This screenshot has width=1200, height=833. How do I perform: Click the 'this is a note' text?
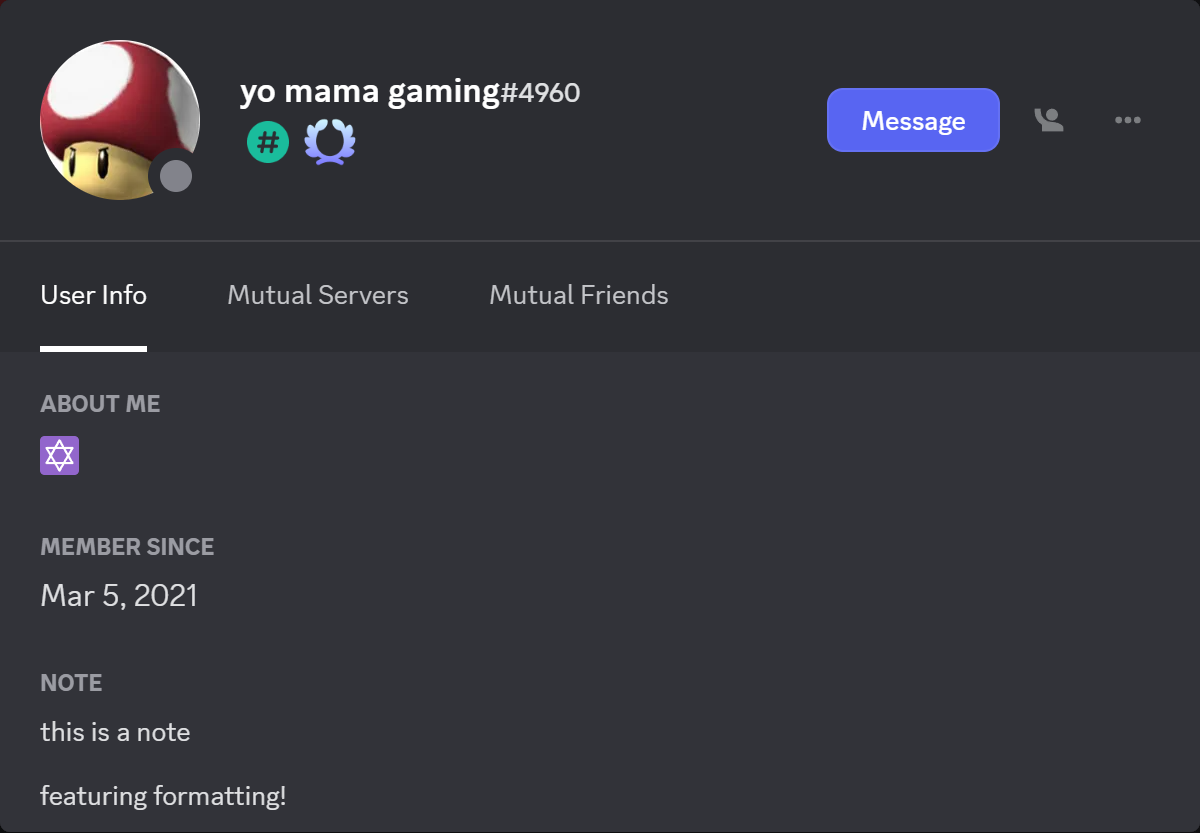click(x=115, y=731)
